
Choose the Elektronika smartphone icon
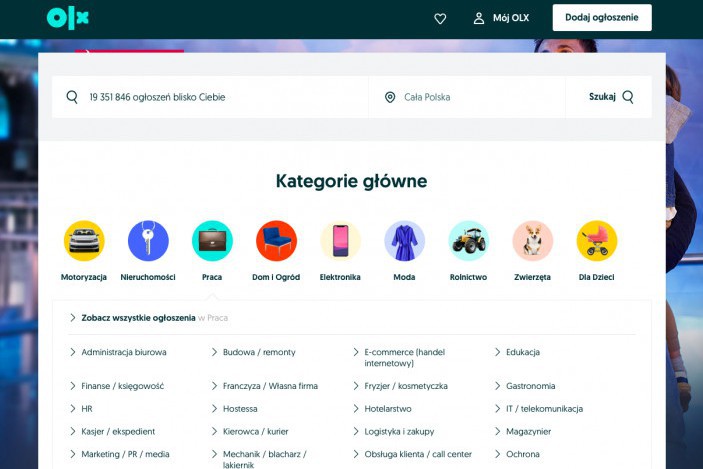pyautogui.click(x=340, y=241)
